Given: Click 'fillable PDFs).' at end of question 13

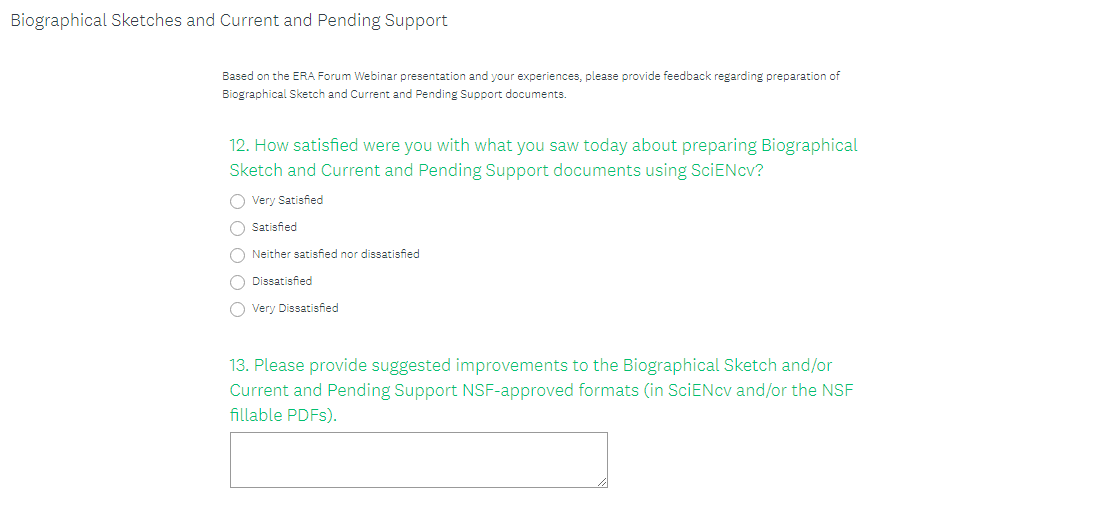Looking at the screenshot, I should (283, 415).
